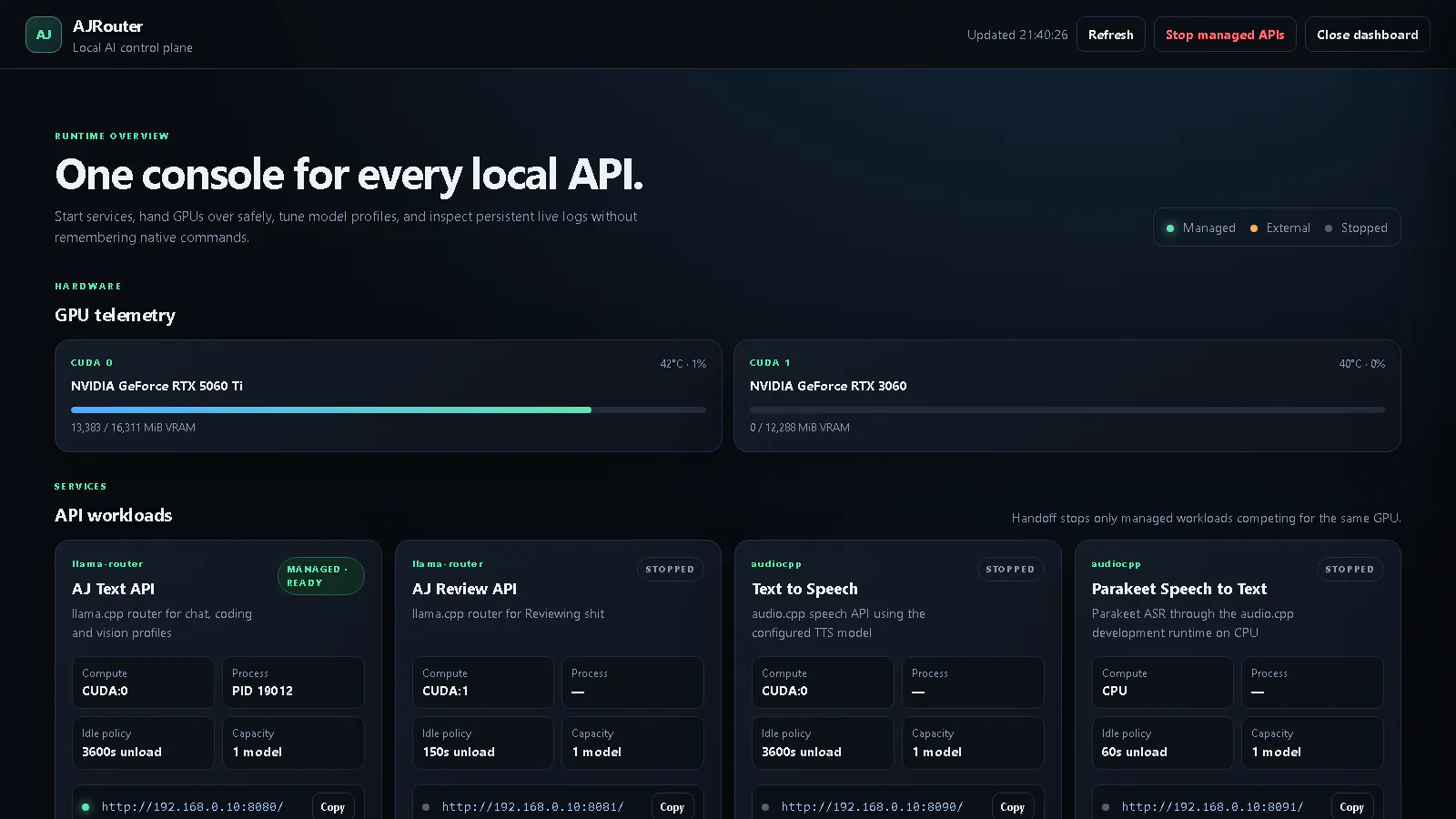Viewport: 1456px width, 819px height.
Task: Click the 150s unload idle policy
Action: (459, 752)
